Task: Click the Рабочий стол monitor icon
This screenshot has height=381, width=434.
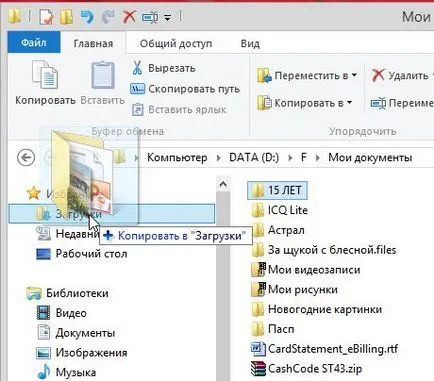Action: [x=43, y=254]
